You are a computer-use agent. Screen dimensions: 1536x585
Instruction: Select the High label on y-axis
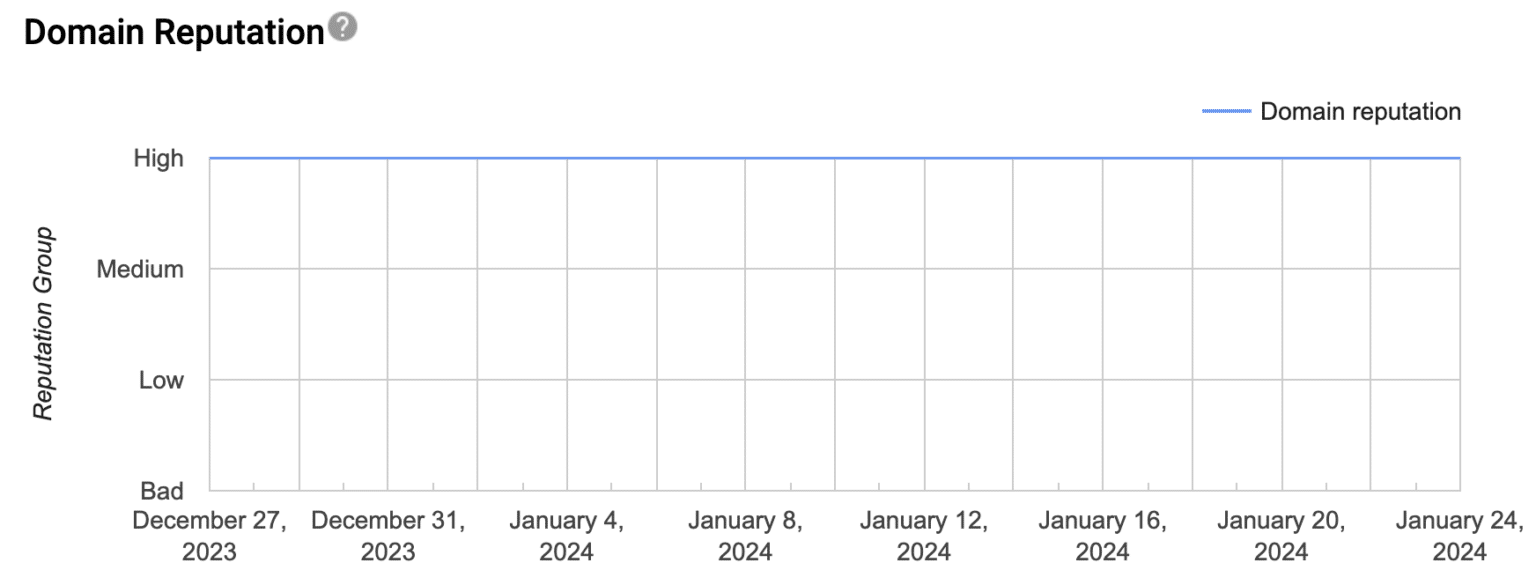coord(159,158)
